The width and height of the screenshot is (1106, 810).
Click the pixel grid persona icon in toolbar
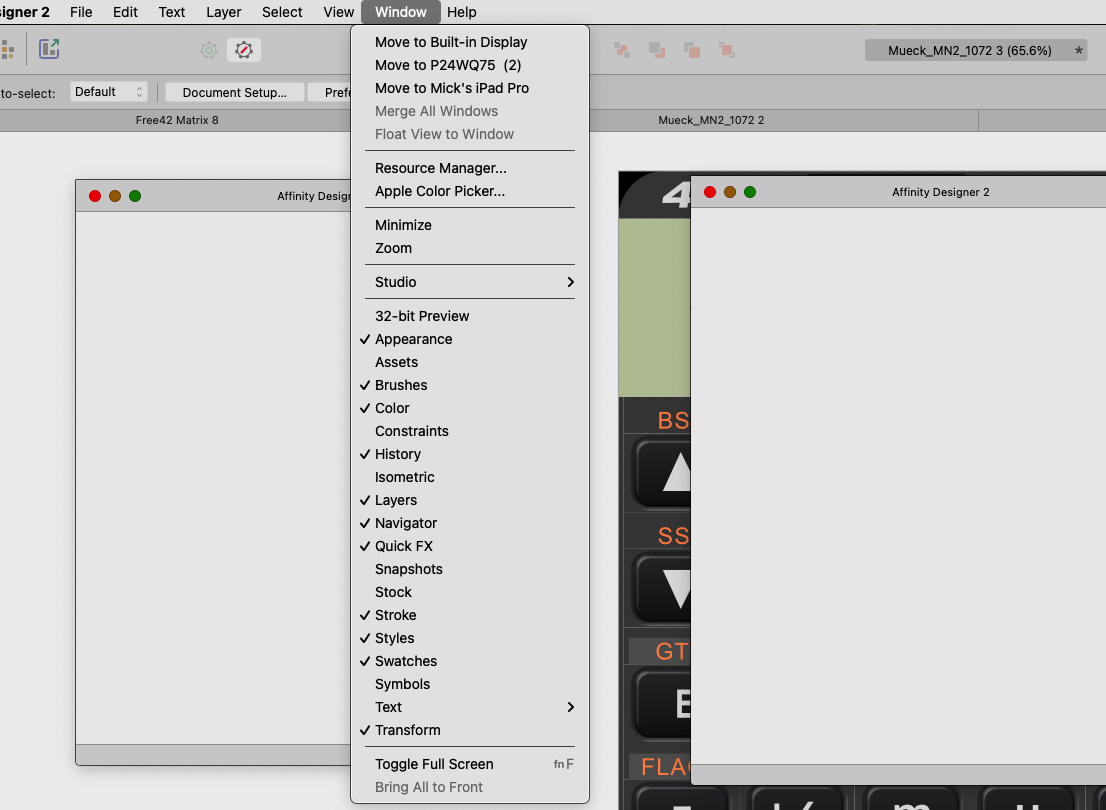coord(8,49)
